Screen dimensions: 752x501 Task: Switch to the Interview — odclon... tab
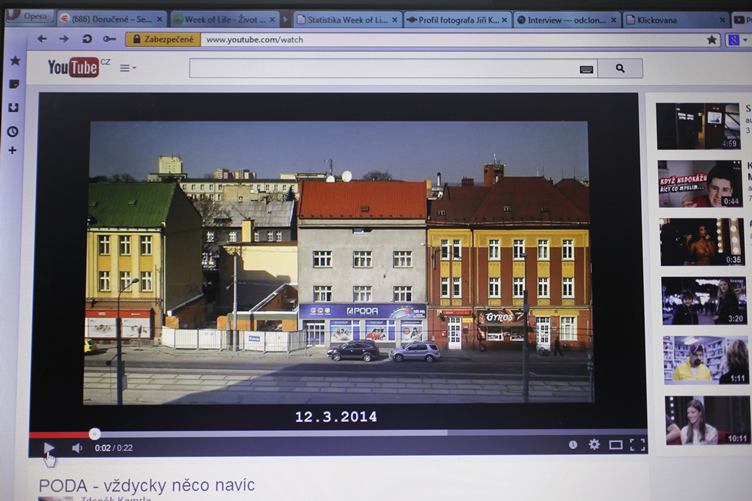[566, 20]
